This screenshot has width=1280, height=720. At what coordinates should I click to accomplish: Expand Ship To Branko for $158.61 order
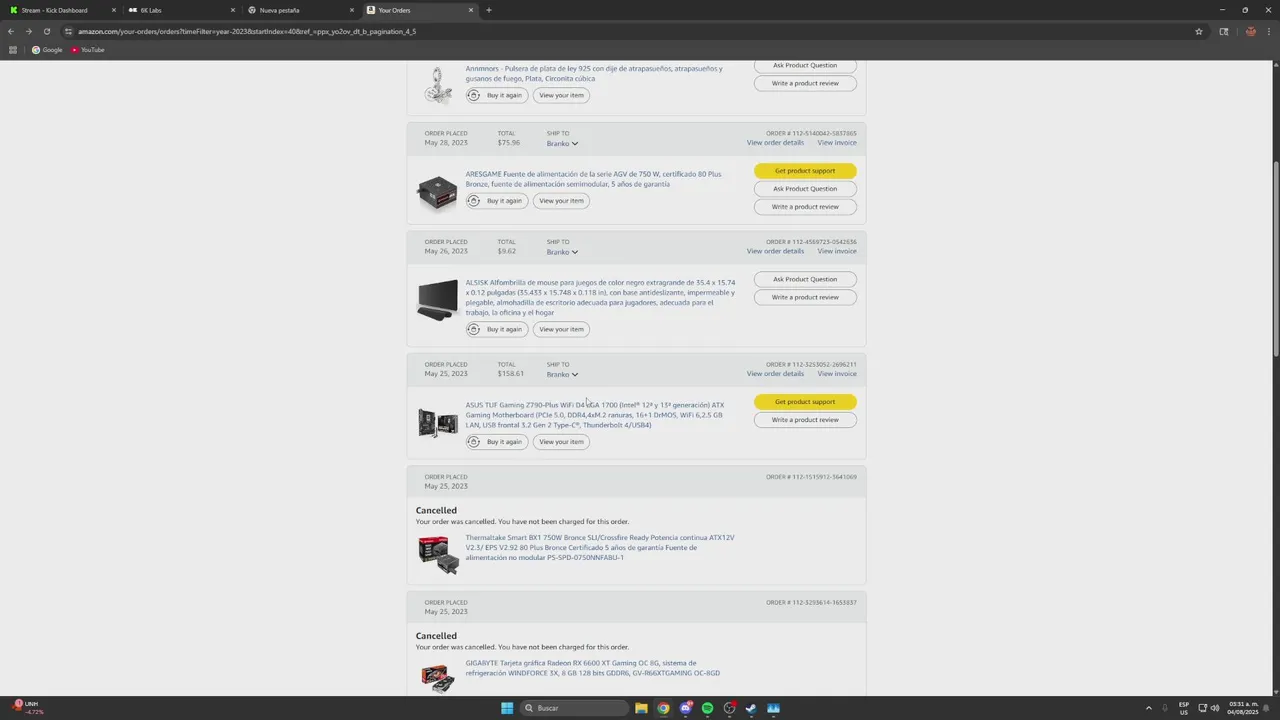pyautogui.click(x=562, y=374)
